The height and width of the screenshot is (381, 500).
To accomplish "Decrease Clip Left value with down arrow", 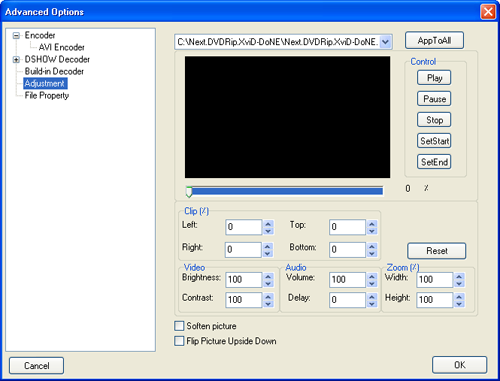I will point(268,231).
